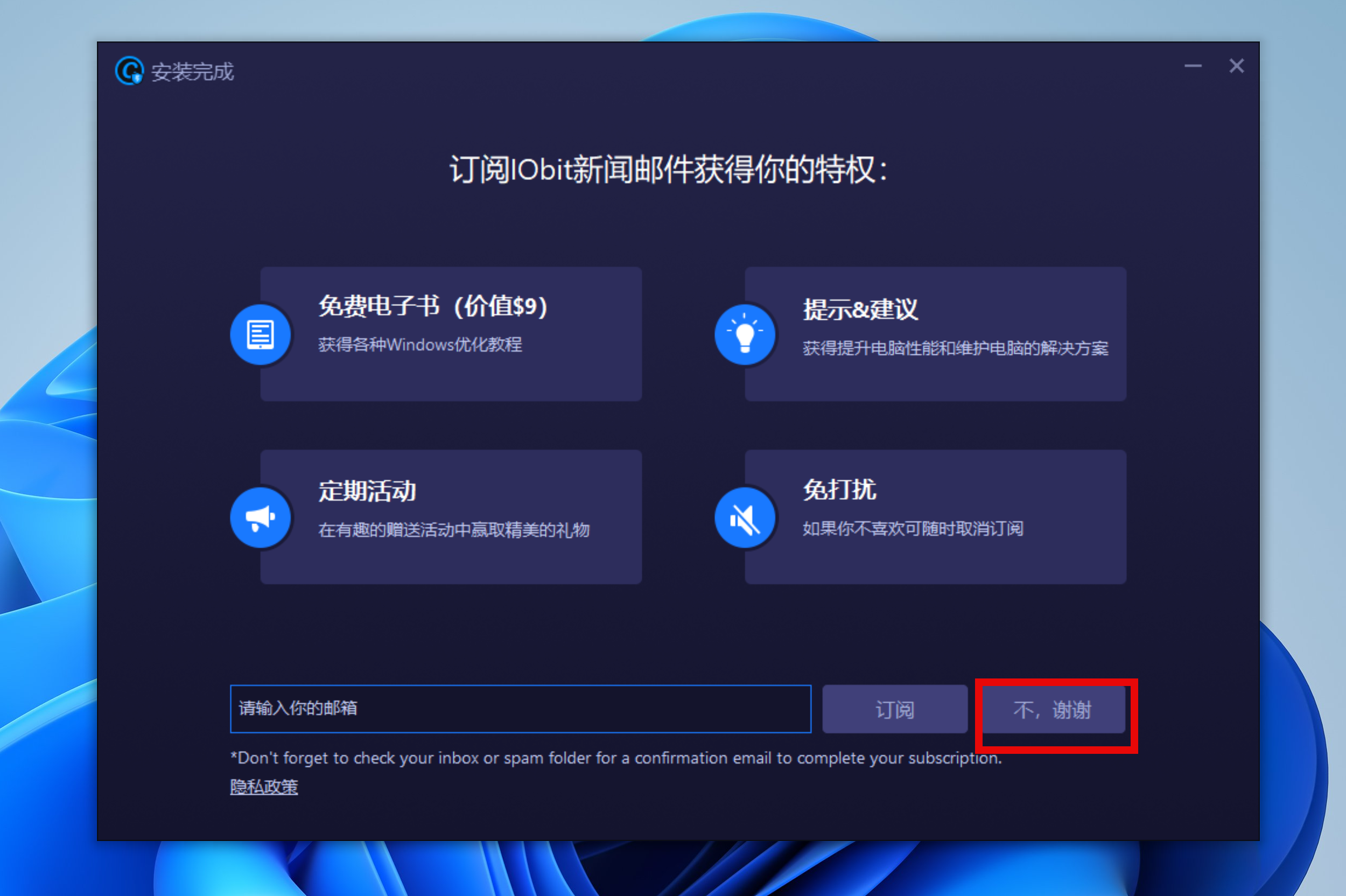Click the email address input field
Image resolution: width=1346 pixels, height=896 pixels.
click(x=520, y=709)
